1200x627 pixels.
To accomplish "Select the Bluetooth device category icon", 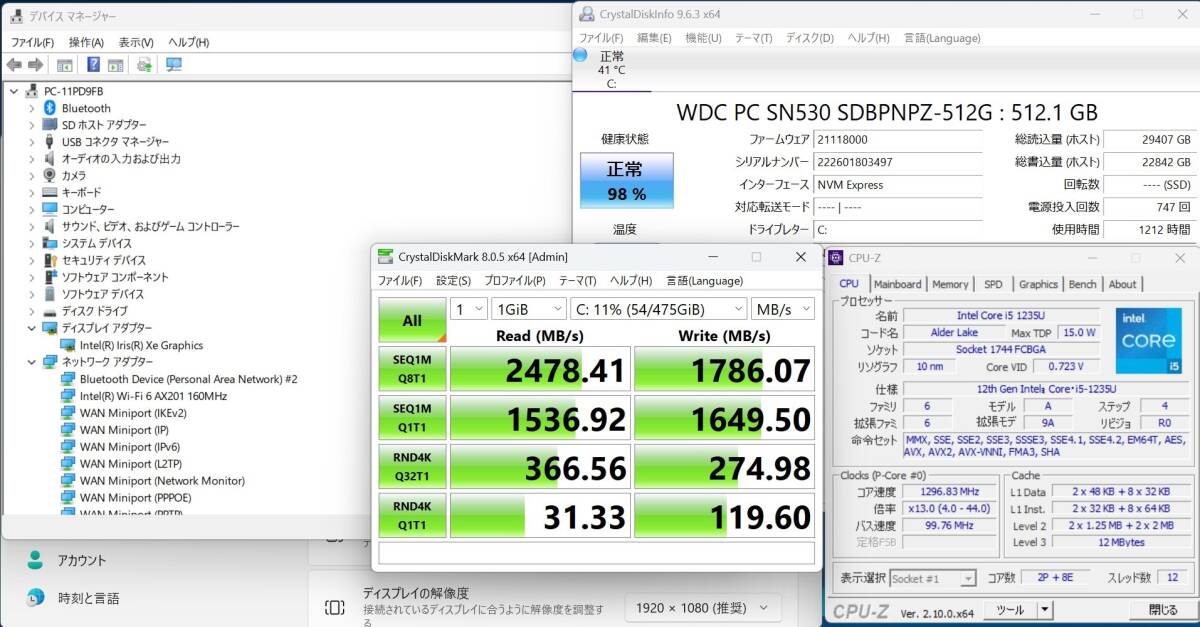I will (x=50, y=108).
